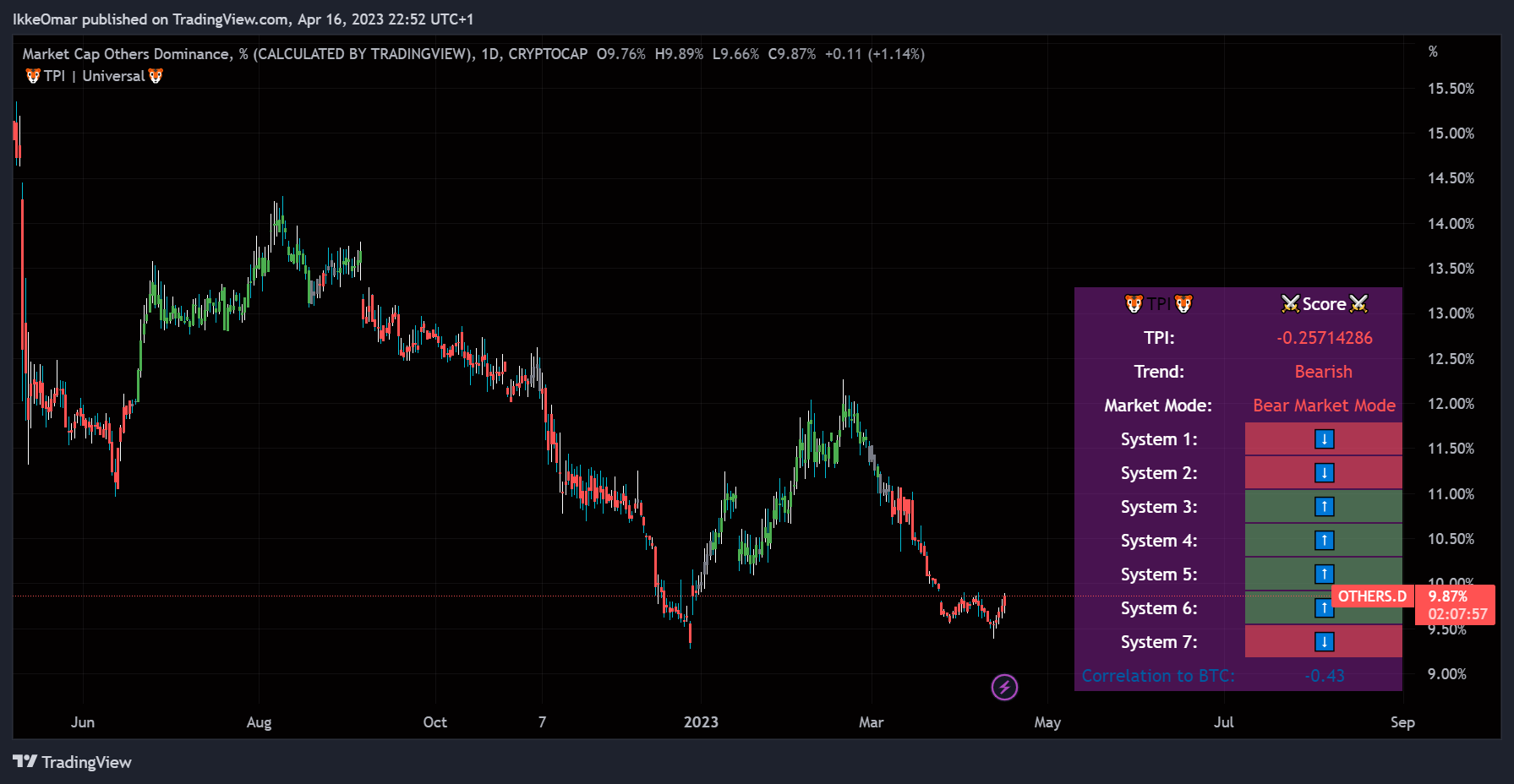Click the -0.43 correlation value
Viewport: 1514px width, 784px height.
[x=1324, y=676]
